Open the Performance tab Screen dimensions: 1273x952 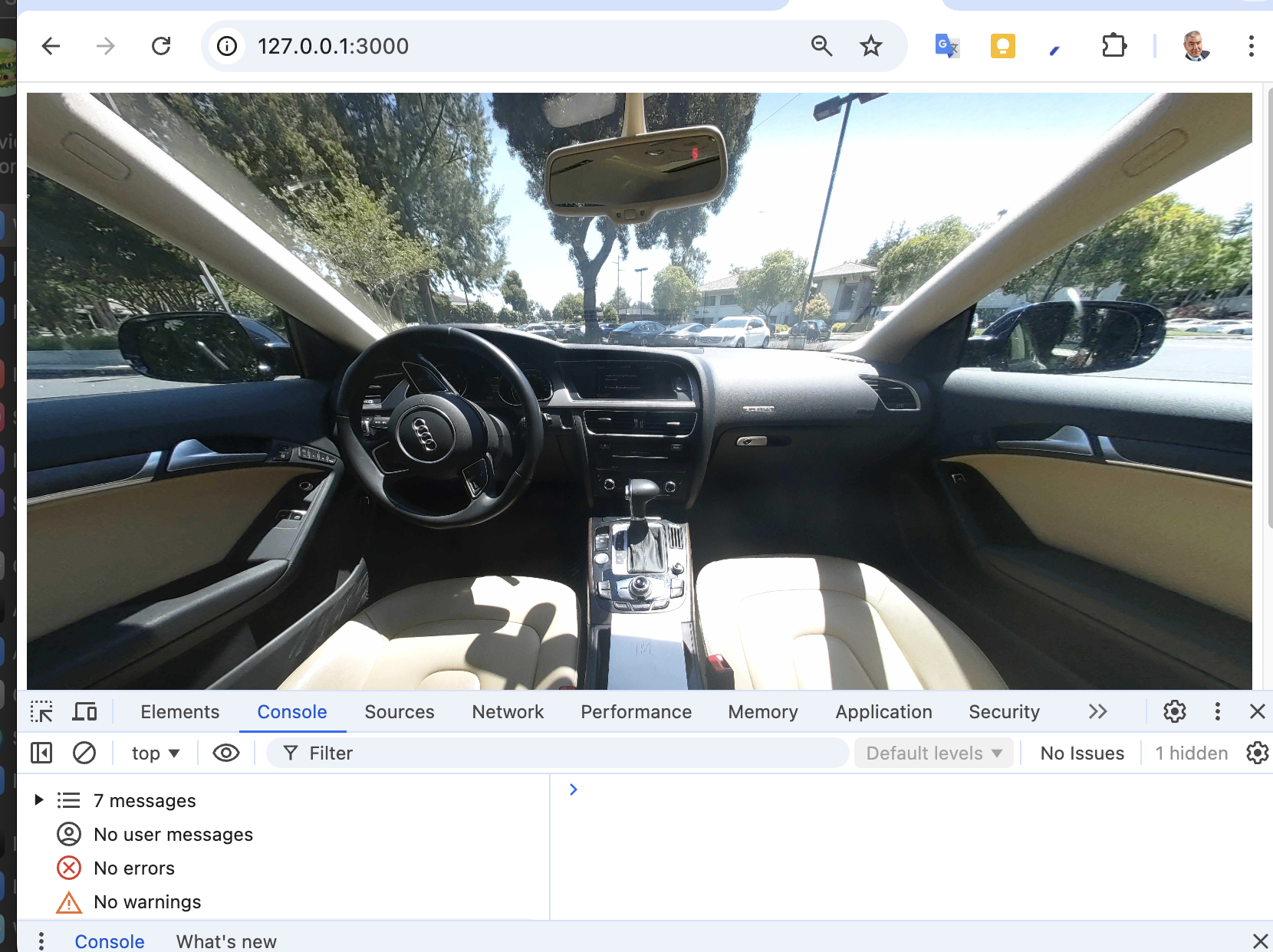(636, 712)
